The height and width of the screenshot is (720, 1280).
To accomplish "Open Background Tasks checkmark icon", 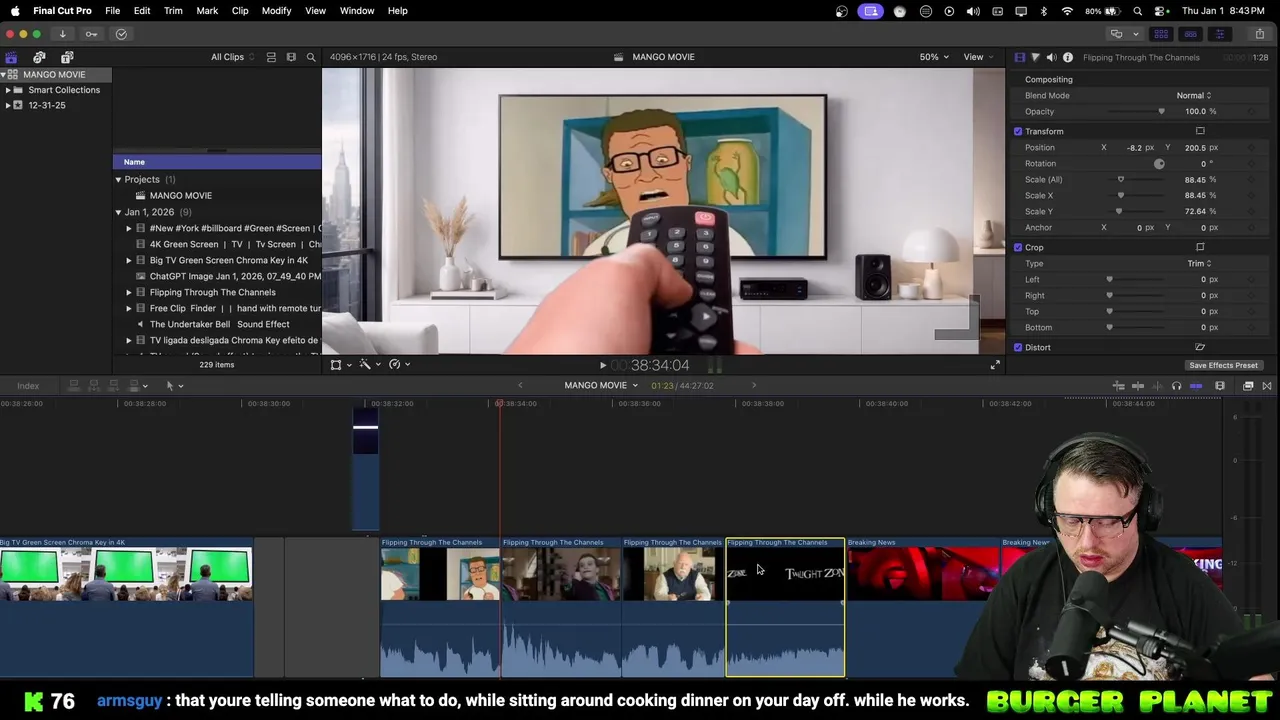I will 121,34.
